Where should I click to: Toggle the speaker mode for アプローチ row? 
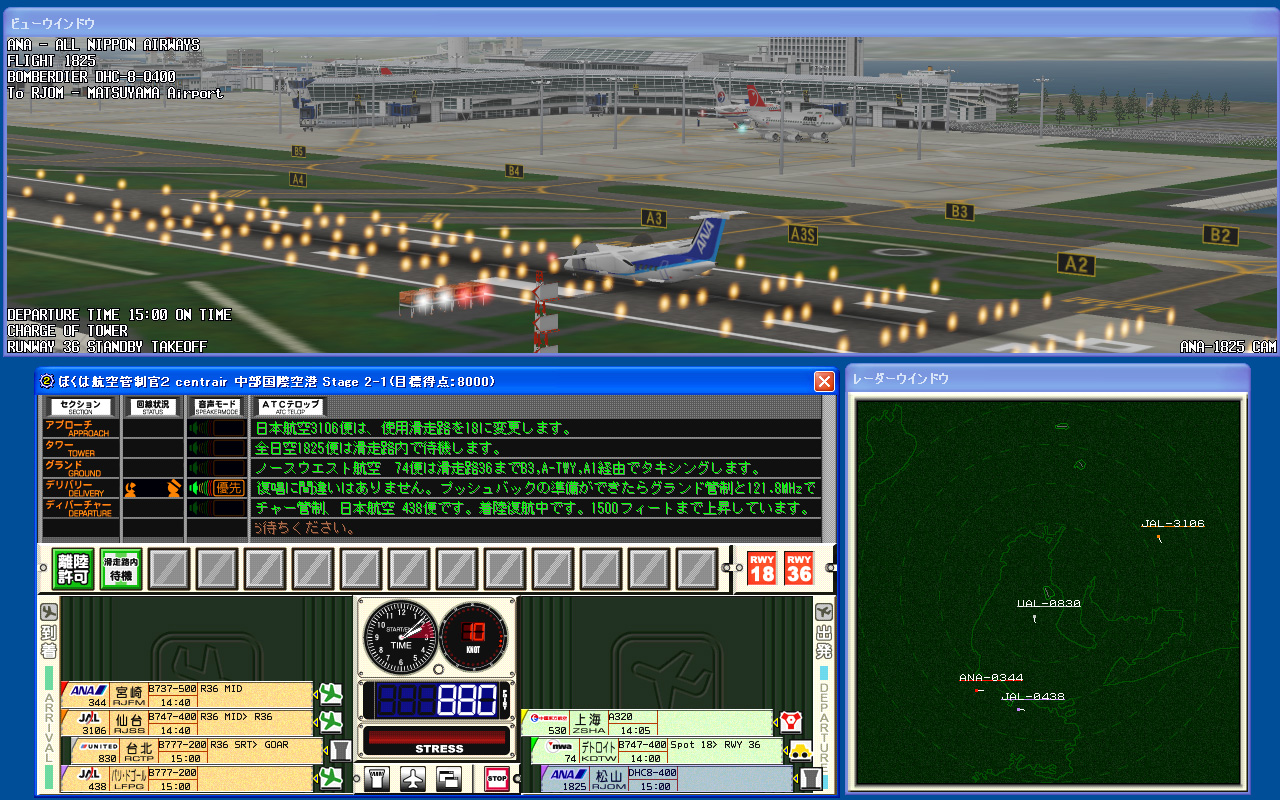pos(215,428)
